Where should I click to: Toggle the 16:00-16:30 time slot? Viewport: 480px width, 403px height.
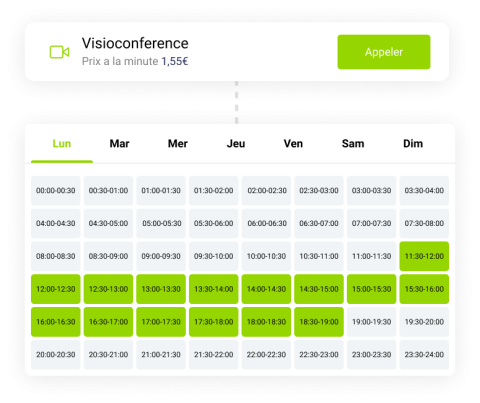pos(56,322)
